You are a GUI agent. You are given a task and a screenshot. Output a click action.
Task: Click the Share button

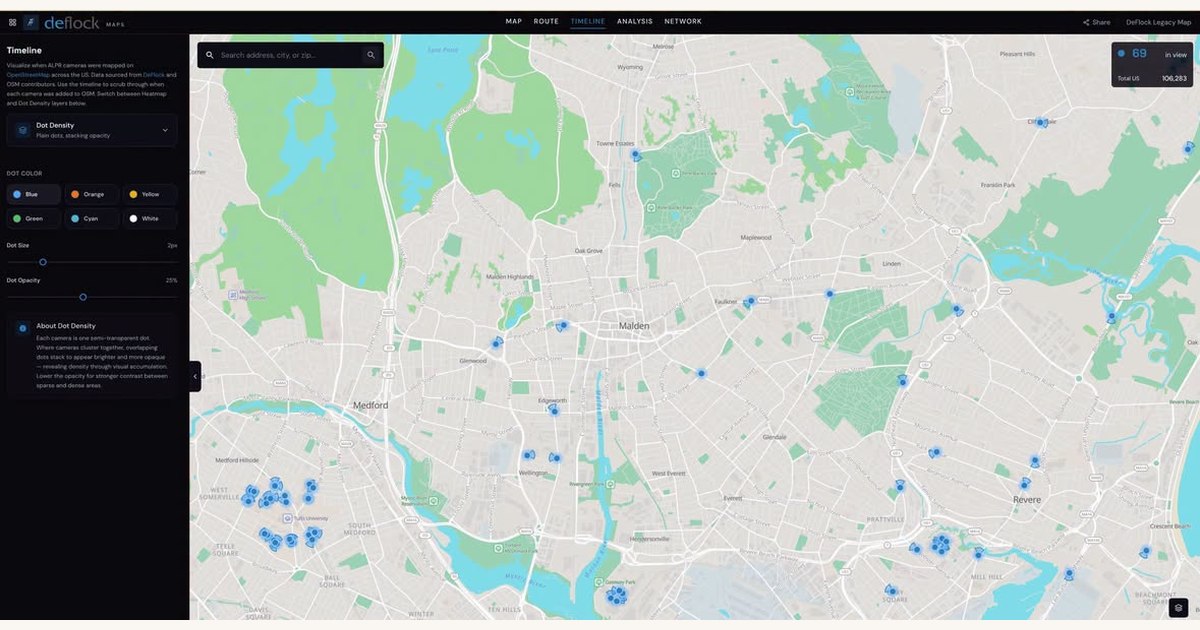pyautogui.click(x=1097, y=22)
